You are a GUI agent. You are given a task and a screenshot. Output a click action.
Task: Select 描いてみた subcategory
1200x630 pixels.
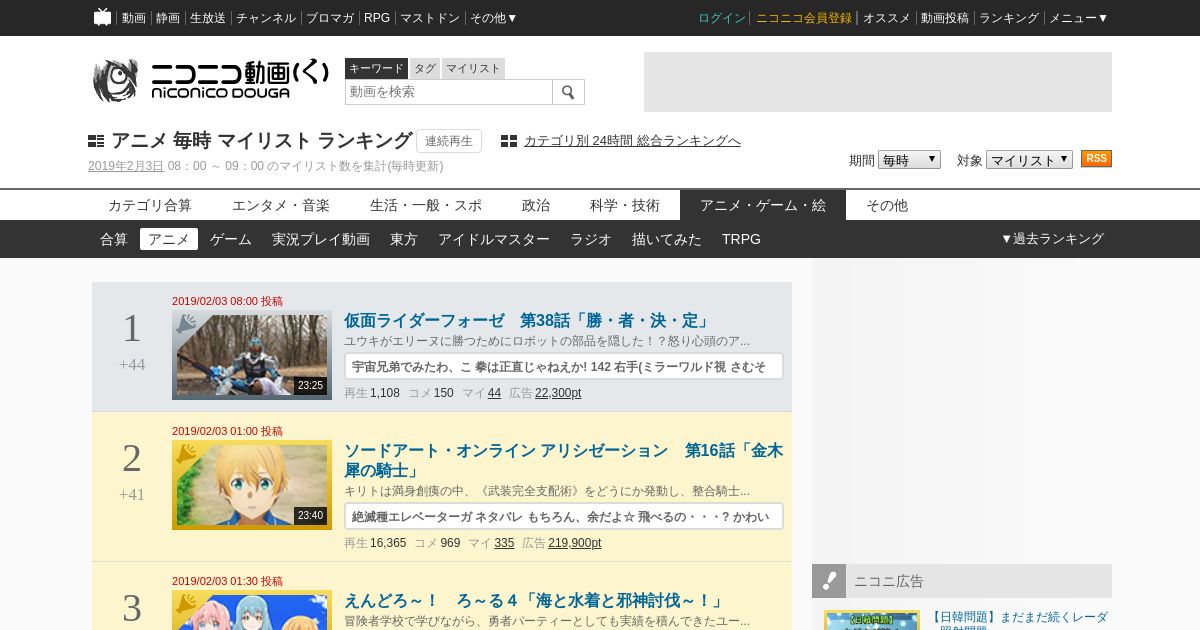[x=667, y=239]
